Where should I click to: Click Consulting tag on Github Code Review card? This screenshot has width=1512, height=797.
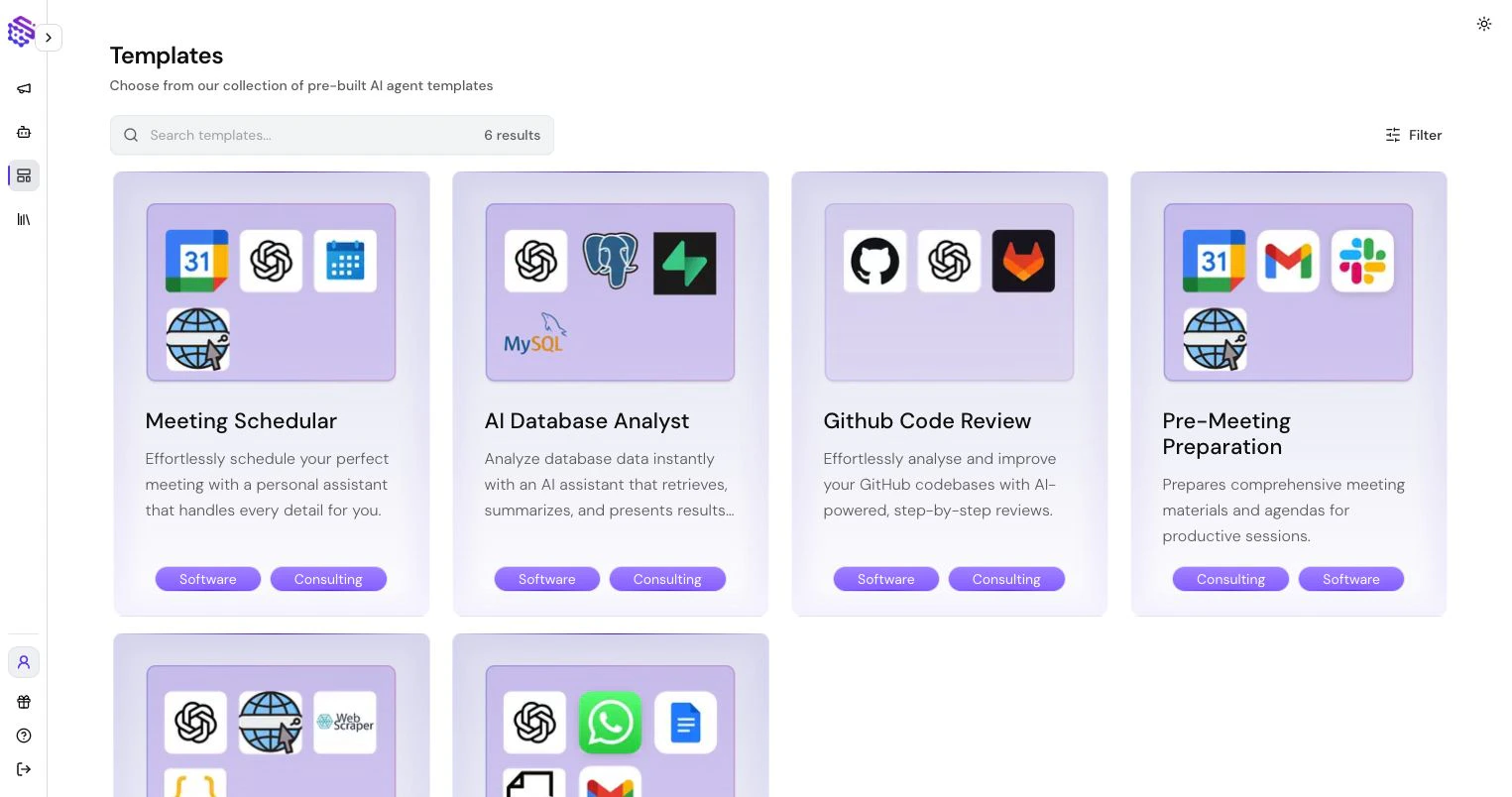tap(1006, 579)
